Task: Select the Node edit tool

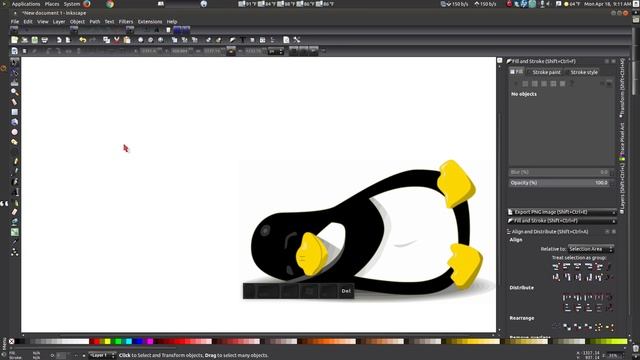Action: tap(15, 73)
